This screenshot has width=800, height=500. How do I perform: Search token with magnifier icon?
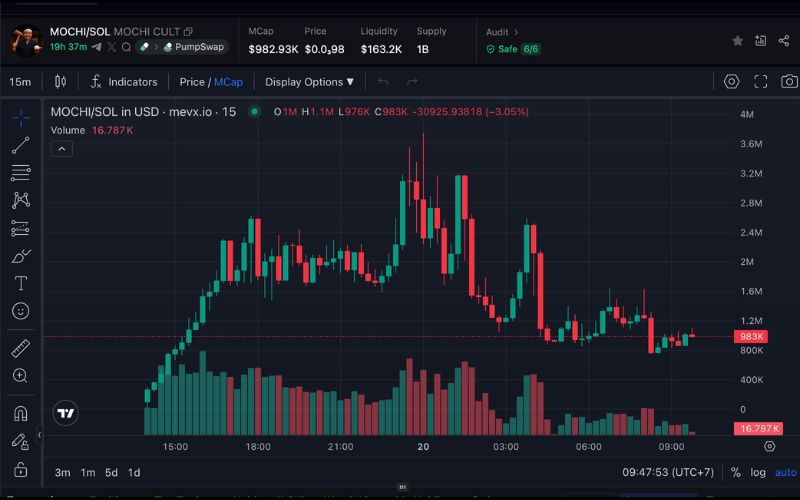(x=127, y=47)
